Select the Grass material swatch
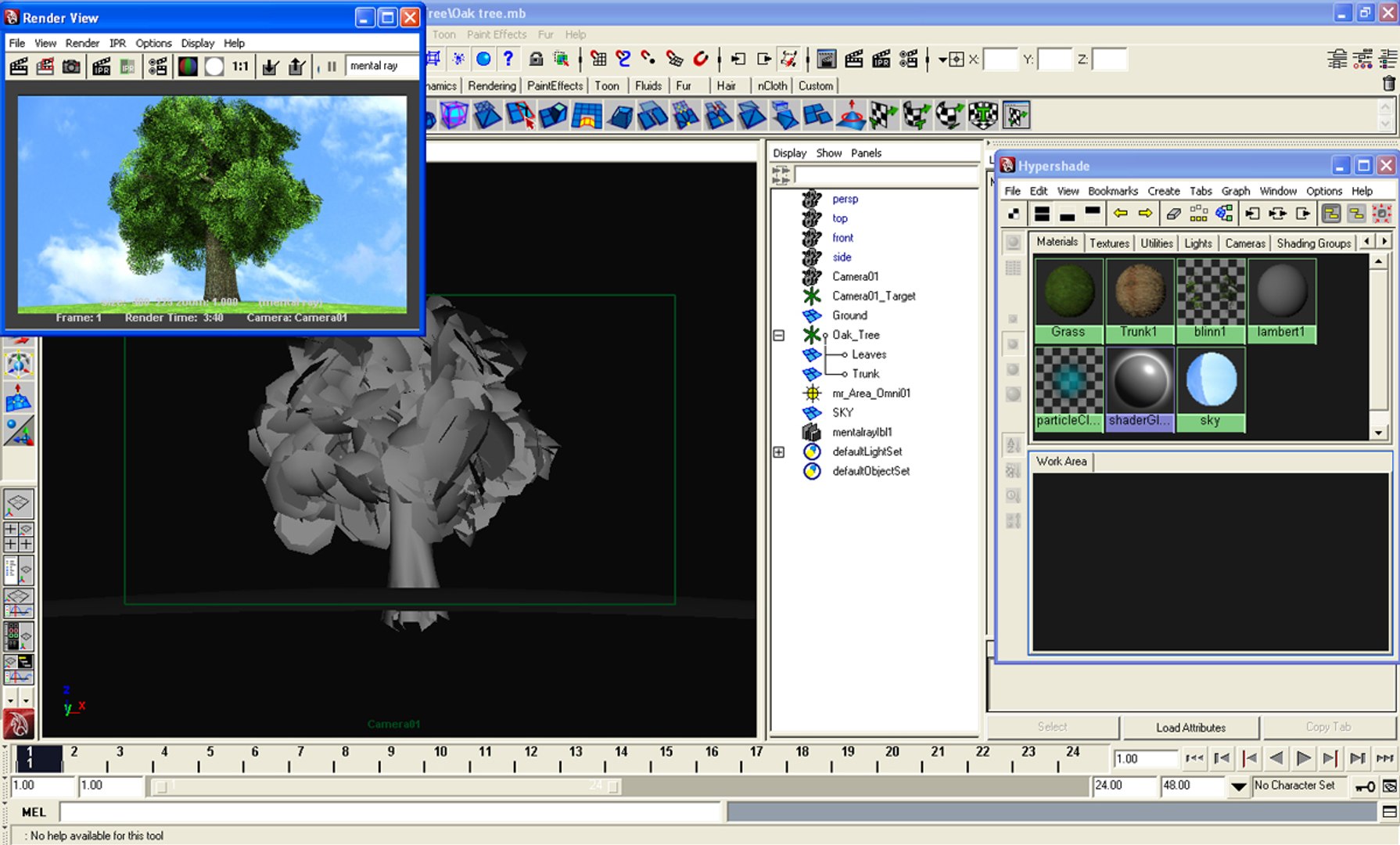Viewport: 1400px width, 845px height. pyautogui.click(x=1068, y=300)
